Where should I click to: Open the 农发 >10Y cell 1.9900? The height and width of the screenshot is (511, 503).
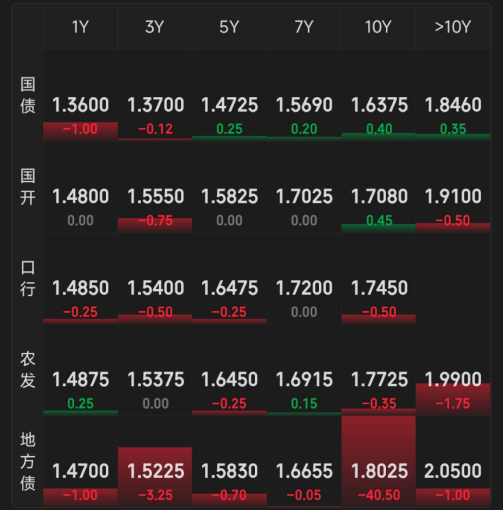pyautogui.click(x=453, y=370)
